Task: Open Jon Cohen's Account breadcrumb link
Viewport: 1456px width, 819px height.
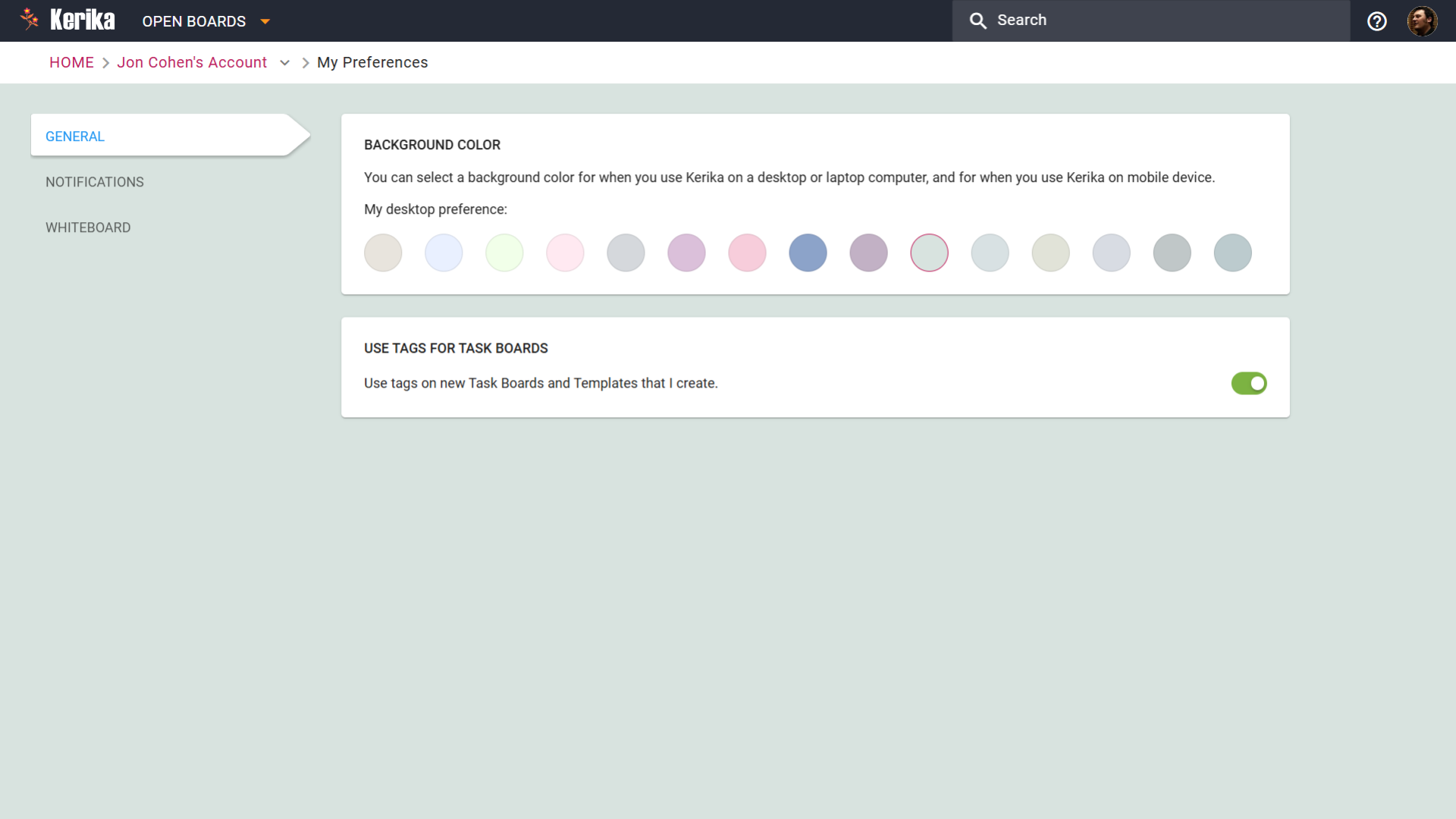Action: coord(192,63)
